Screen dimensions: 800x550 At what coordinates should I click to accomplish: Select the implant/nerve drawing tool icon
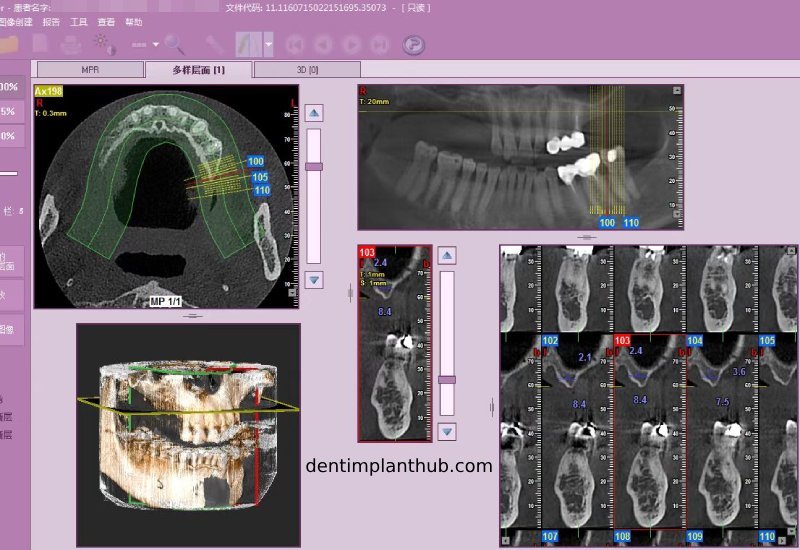click(x=248, y=44)
